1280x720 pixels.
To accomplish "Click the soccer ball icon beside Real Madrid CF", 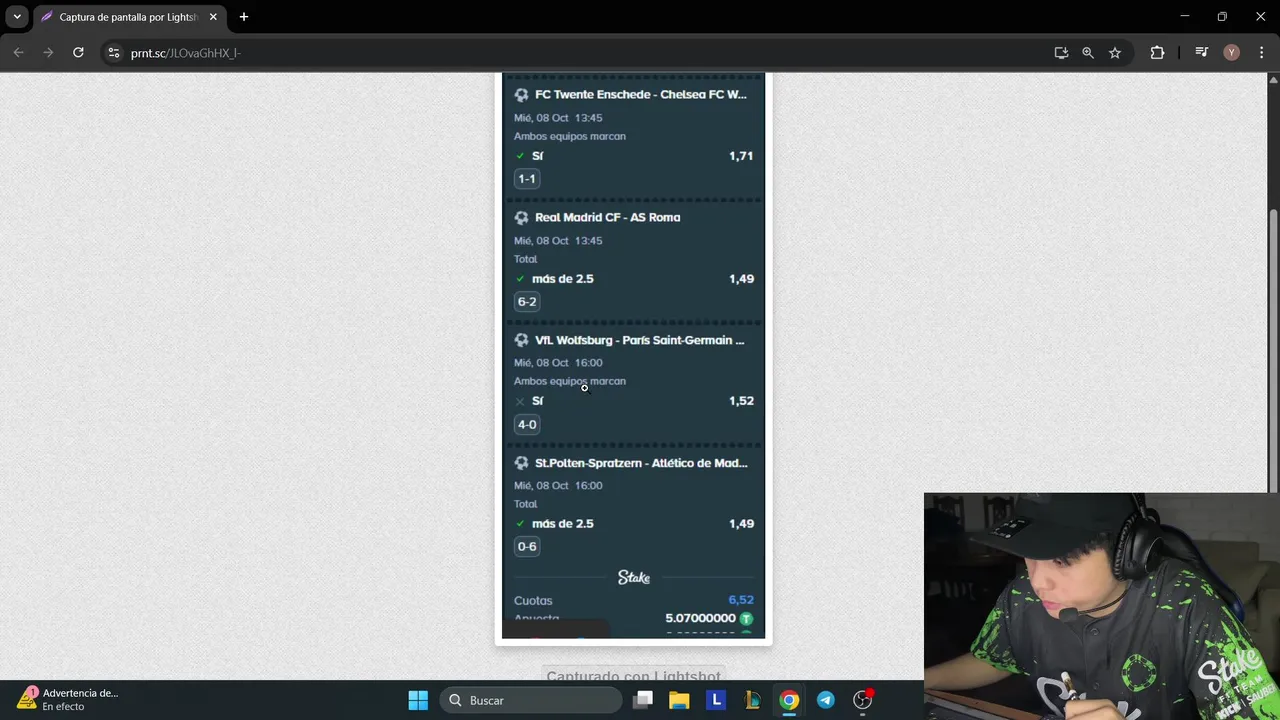I will 521,217.
